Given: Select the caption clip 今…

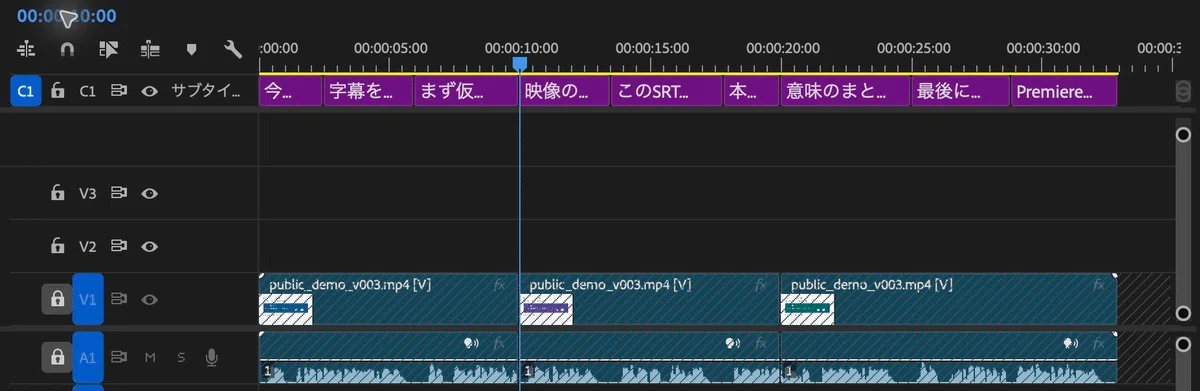Looking at the screenshot, I should (290, 91).
